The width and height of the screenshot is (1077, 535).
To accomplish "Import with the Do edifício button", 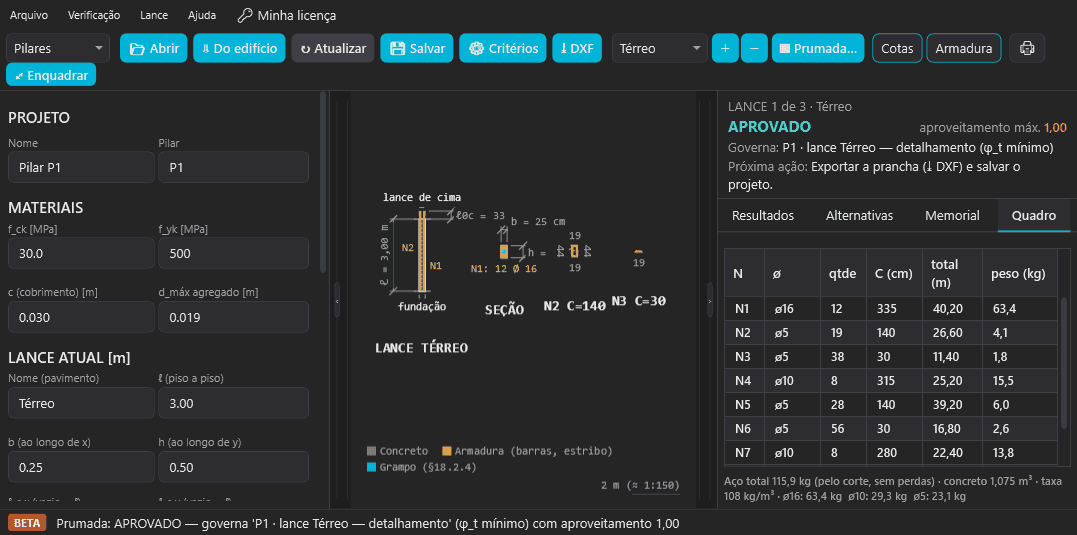I will click(239, 49).
